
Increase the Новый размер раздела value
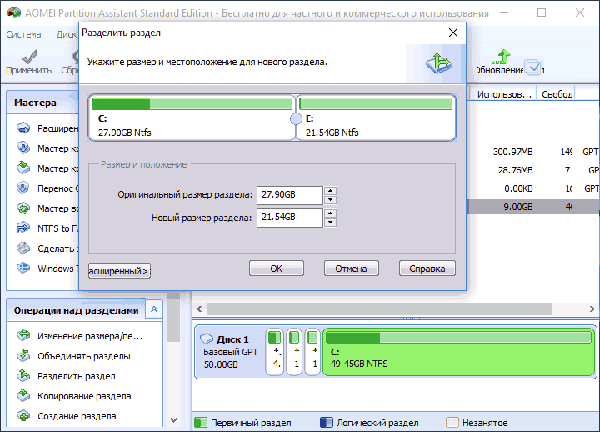(330, 213)
